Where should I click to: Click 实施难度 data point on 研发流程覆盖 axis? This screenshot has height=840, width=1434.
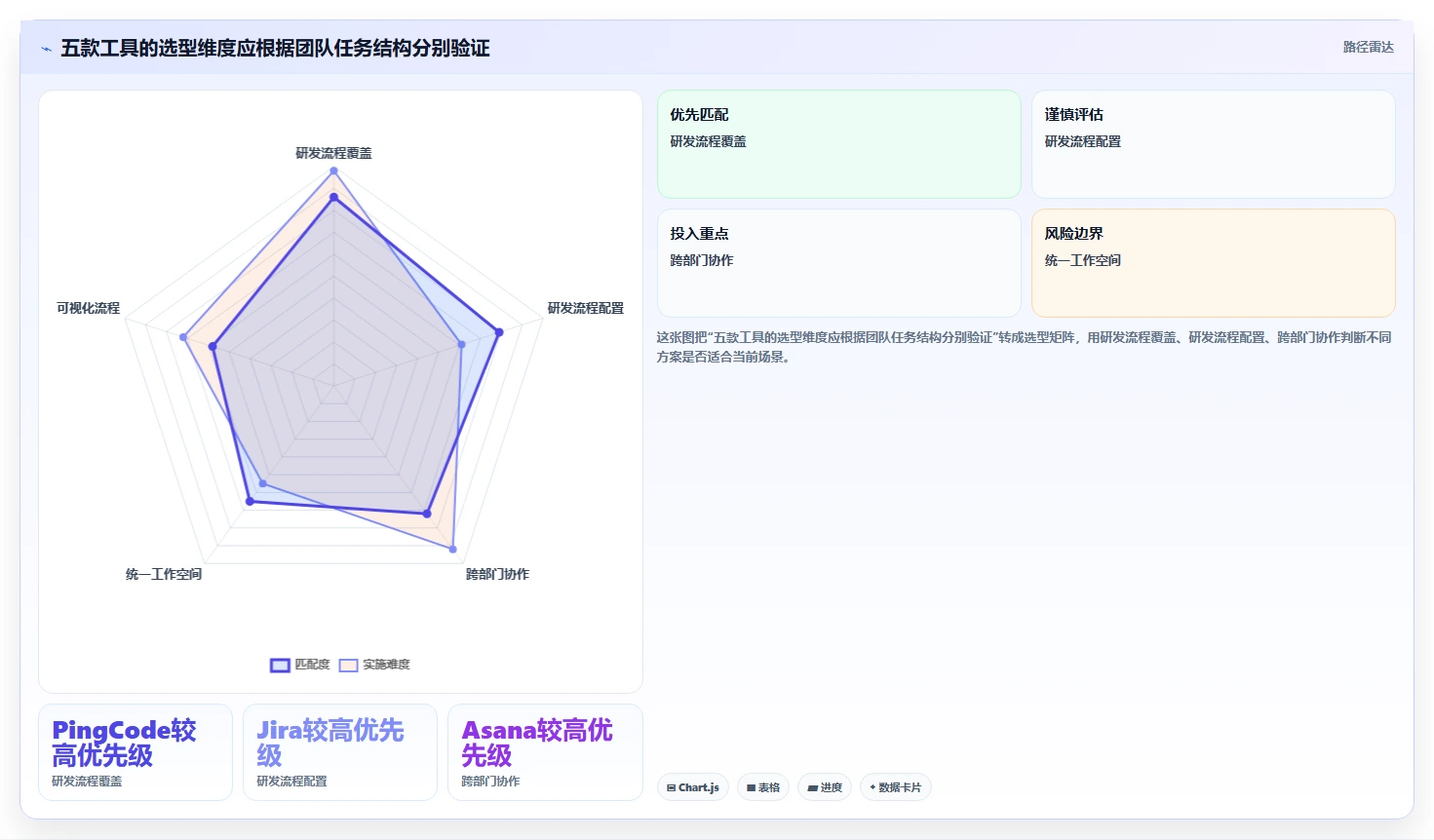pos(333,171)
